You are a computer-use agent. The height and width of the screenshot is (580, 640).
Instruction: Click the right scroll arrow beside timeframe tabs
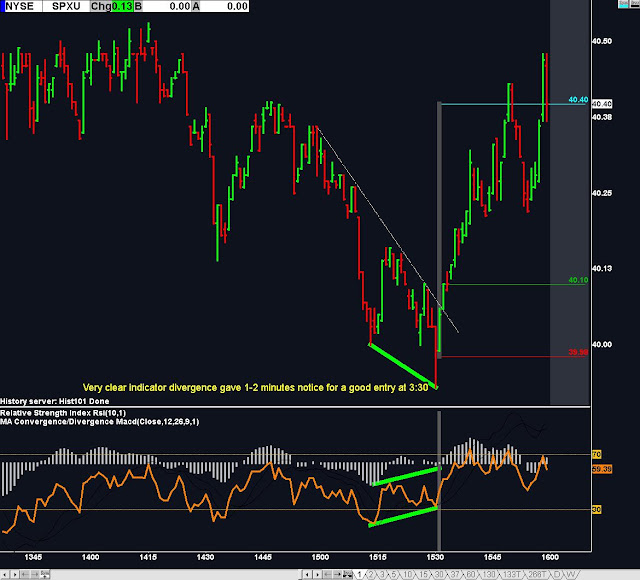tap(317, 574)
